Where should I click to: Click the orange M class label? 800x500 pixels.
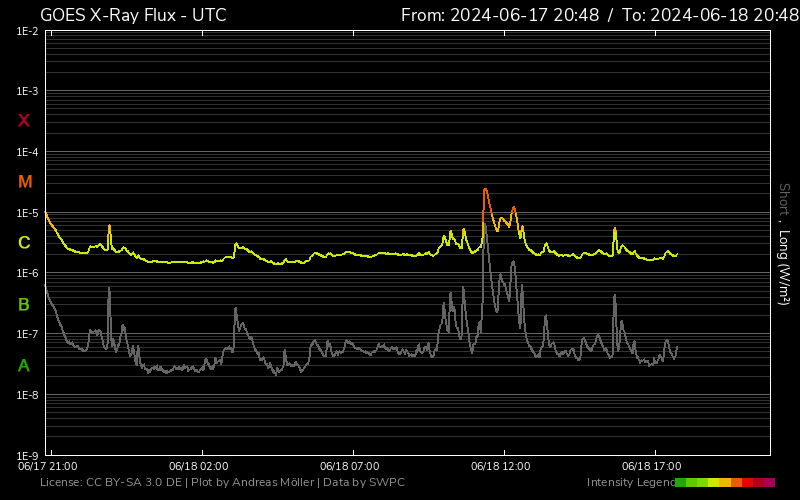[25, 182]
